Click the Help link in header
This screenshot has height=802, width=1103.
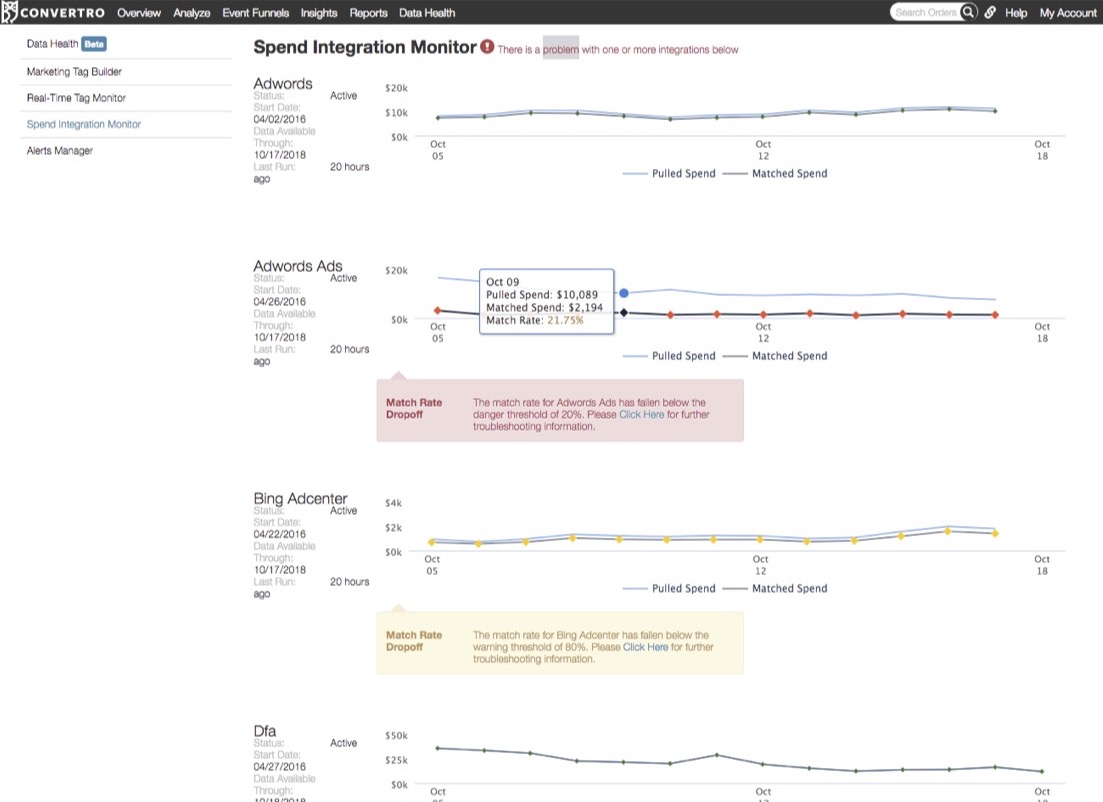point(1016,13)
